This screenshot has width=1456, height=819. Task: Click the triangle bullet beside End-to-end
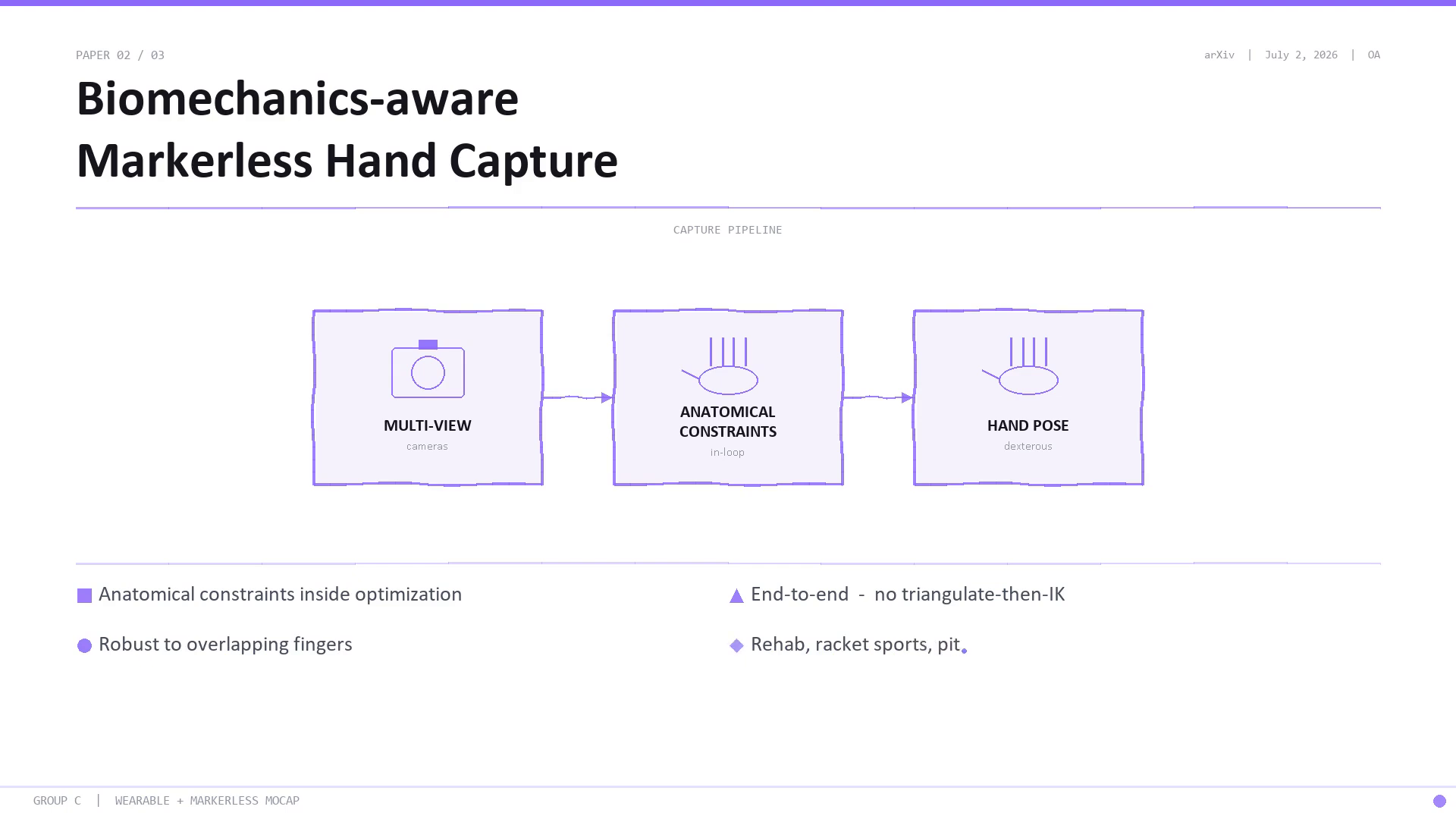[x=736, y=596]
